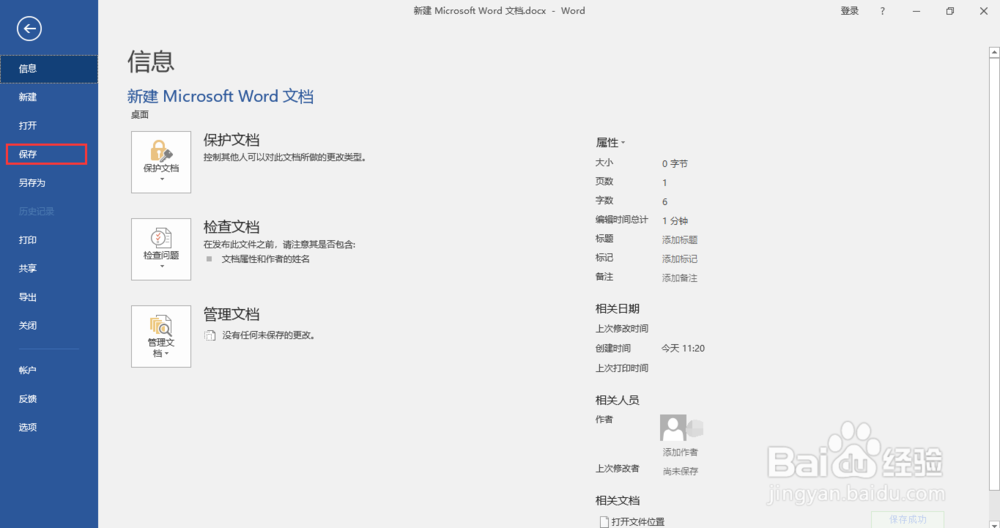
Task: Open the Check for Issues (检查问题) button
Action: pos(161,249)
